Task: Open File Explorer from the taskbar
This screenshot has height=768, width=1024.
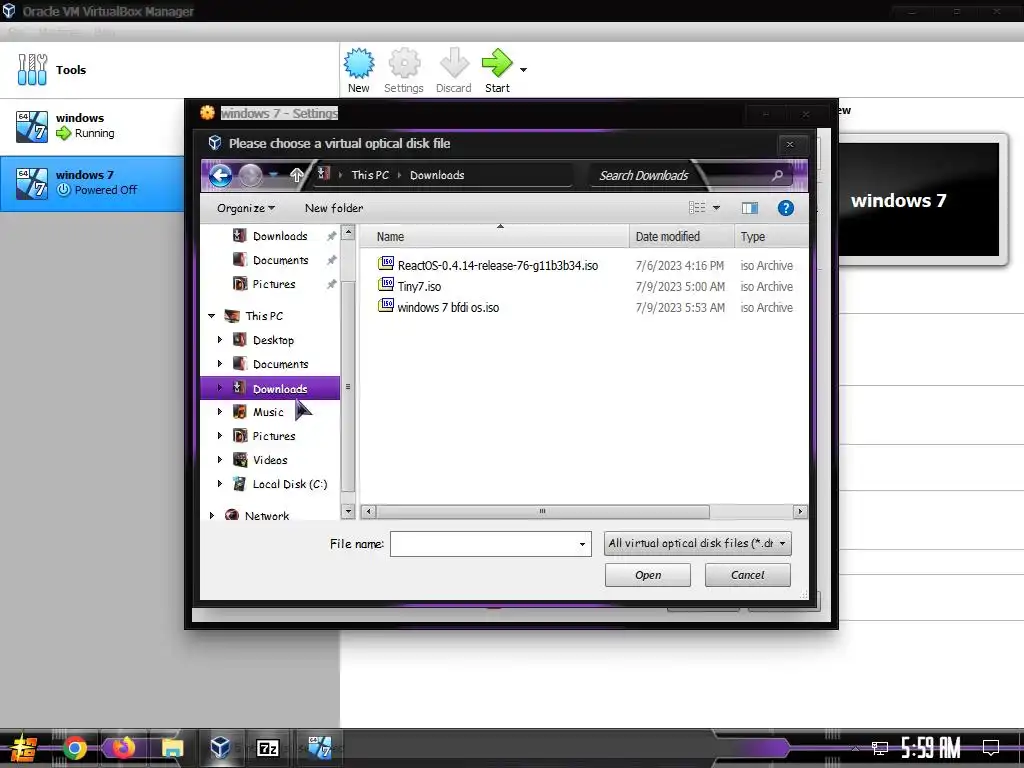Action: pos(172,748)
